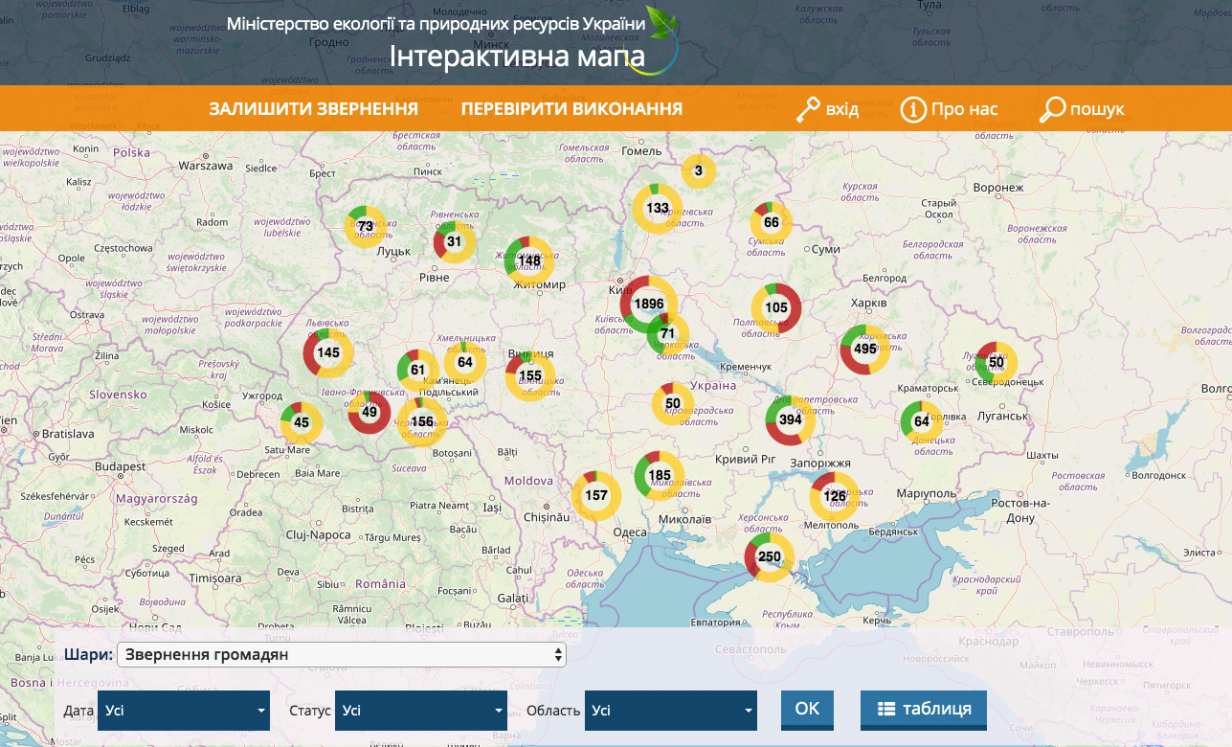Open the Шари layer selector

[342, 655]
